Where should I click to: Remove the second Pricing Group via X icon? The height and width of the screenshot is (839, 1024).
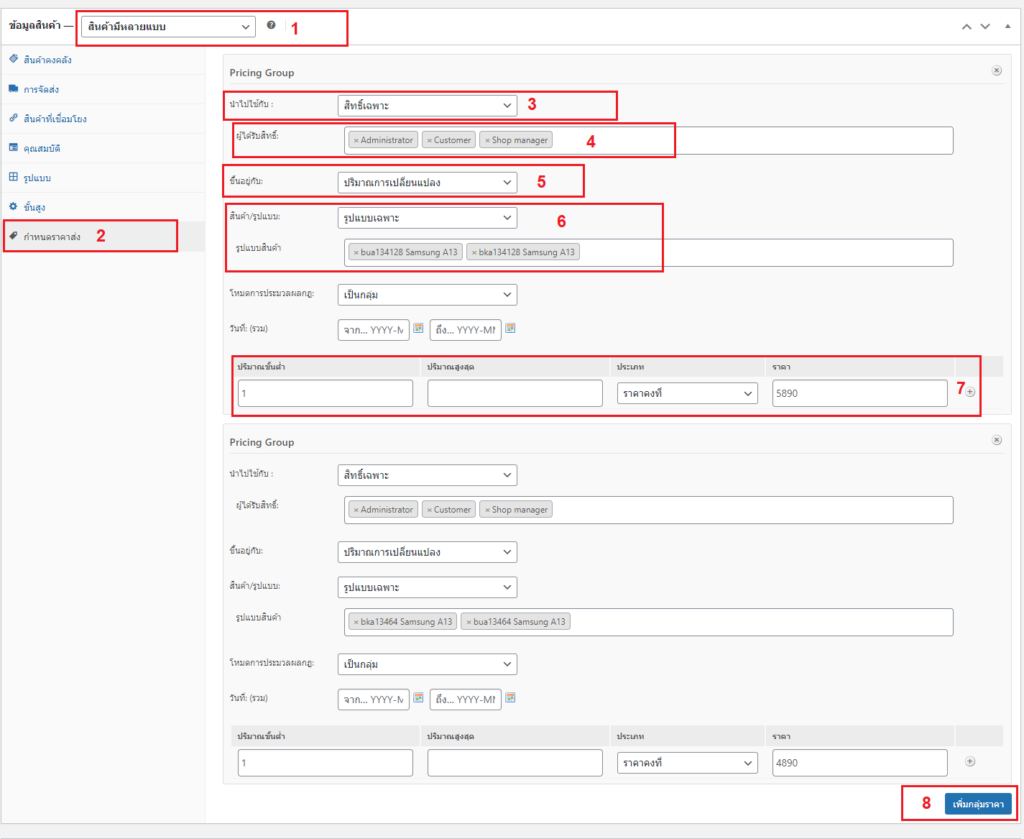coord(996,440)
